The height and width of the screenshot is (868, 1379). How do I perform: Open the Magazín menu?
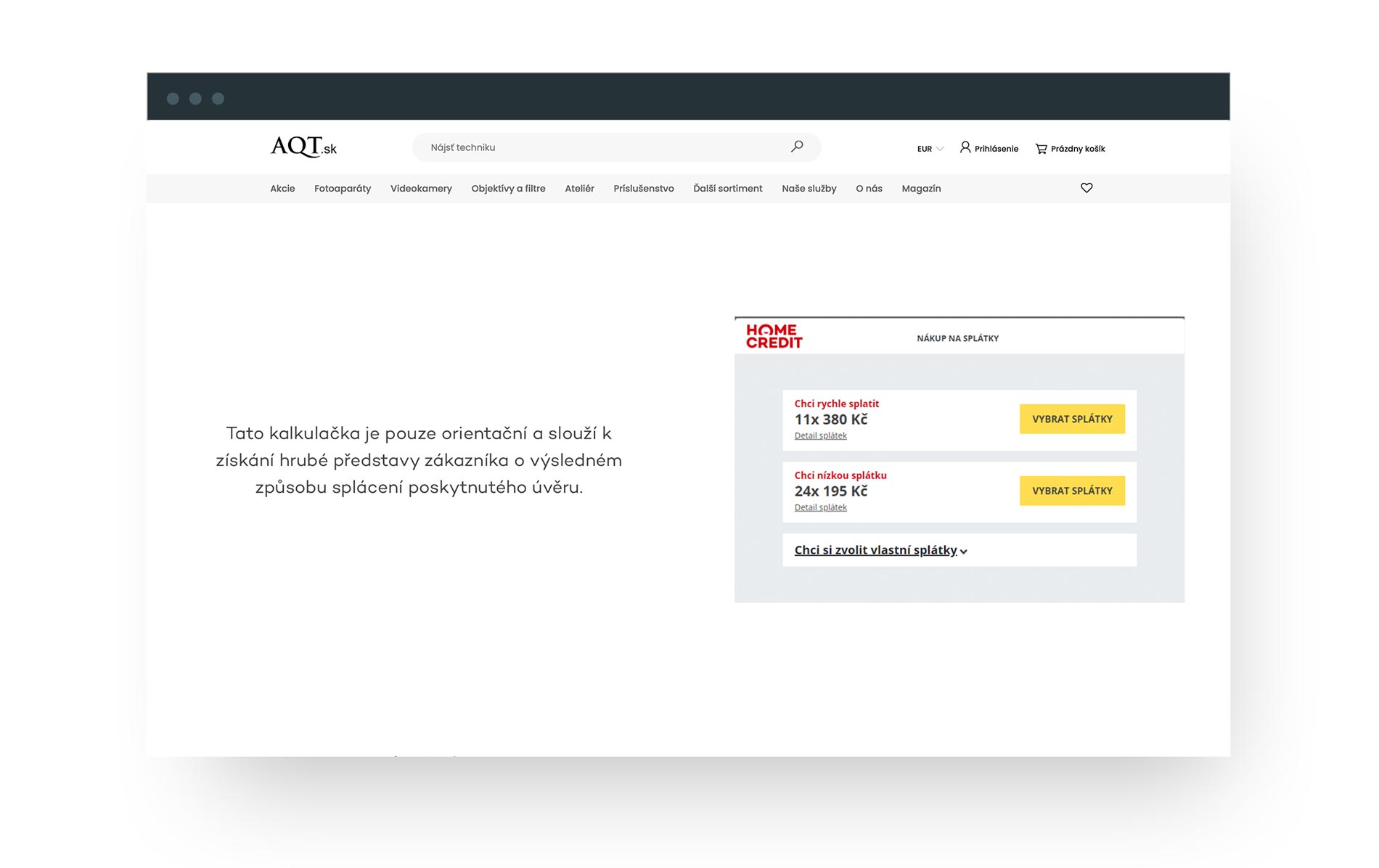click(x=921, y=189)
